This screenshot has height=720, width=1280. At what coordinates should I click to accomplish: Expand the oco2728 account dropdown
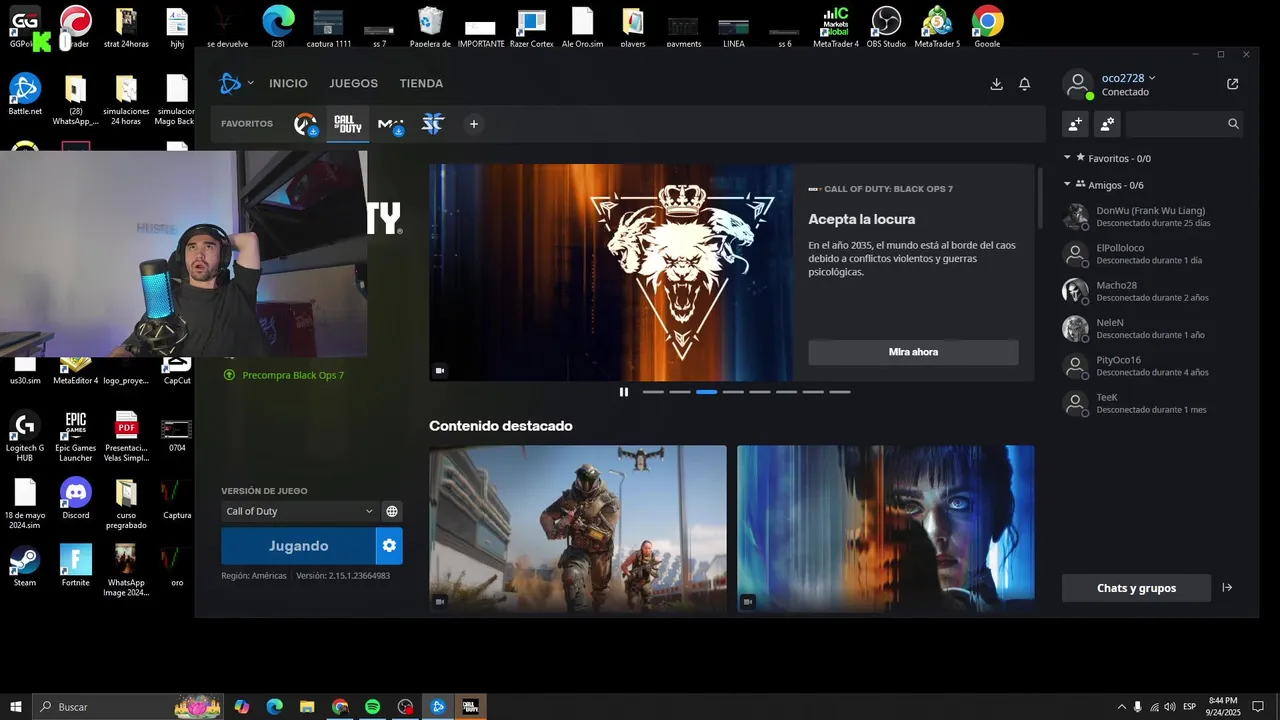pyautogui.click(x=1128, y=78)
